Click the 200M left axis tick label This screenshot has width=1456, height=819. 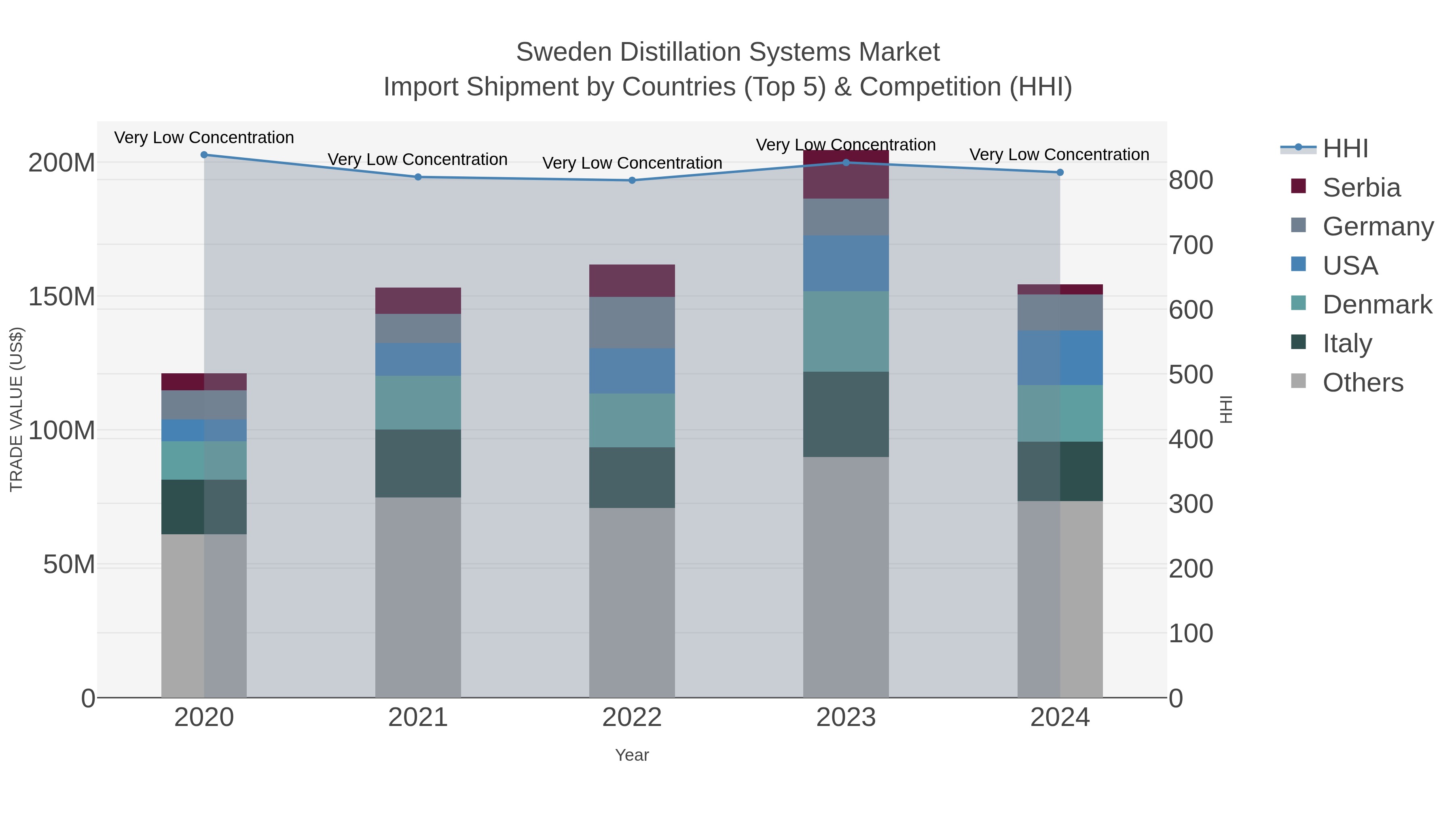click(61, 163)
